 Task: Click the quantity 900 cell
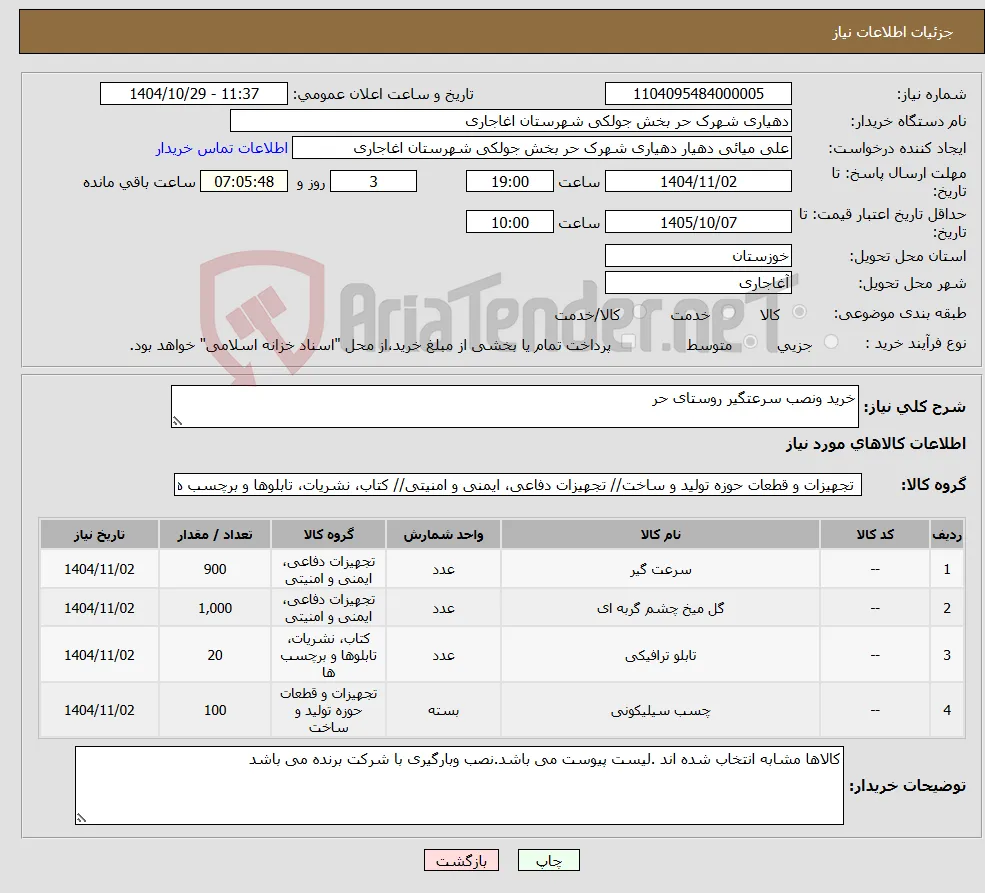click(215, 569)
